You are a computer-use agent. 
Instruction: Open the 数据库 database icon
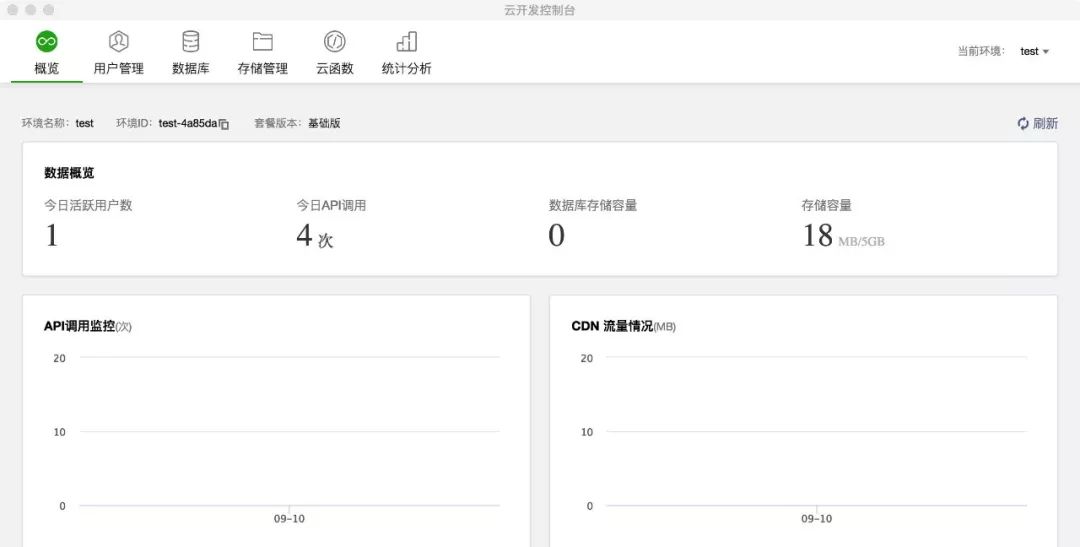coord(191,41)
